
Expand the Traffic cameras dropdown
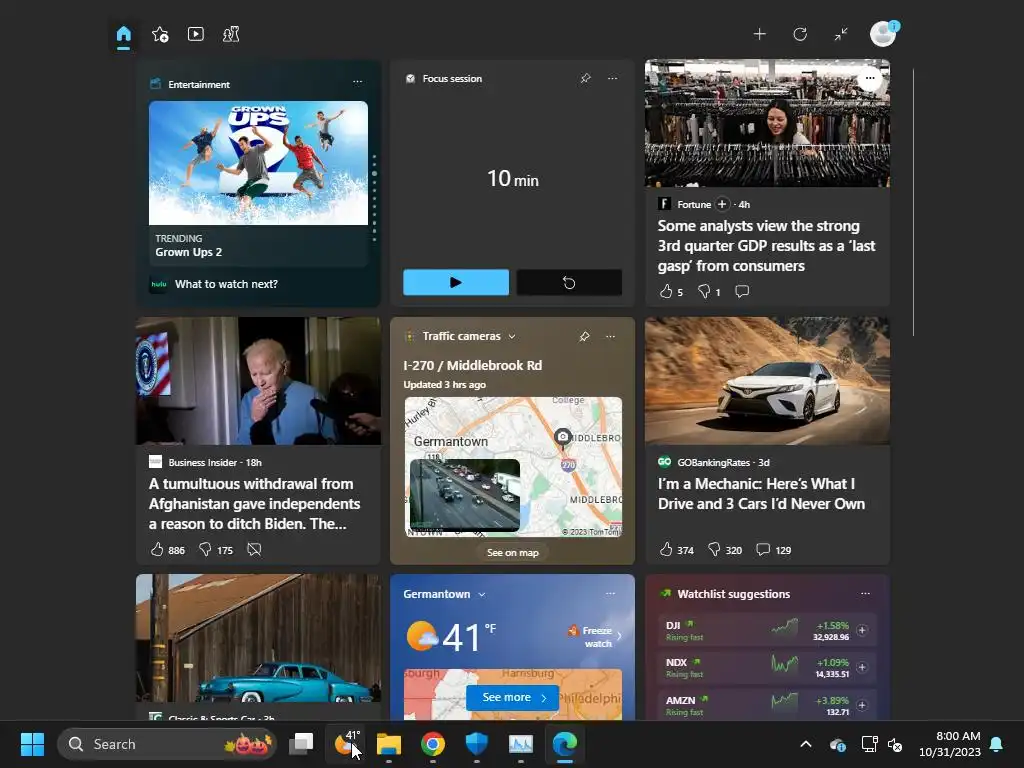pos(512,336)
